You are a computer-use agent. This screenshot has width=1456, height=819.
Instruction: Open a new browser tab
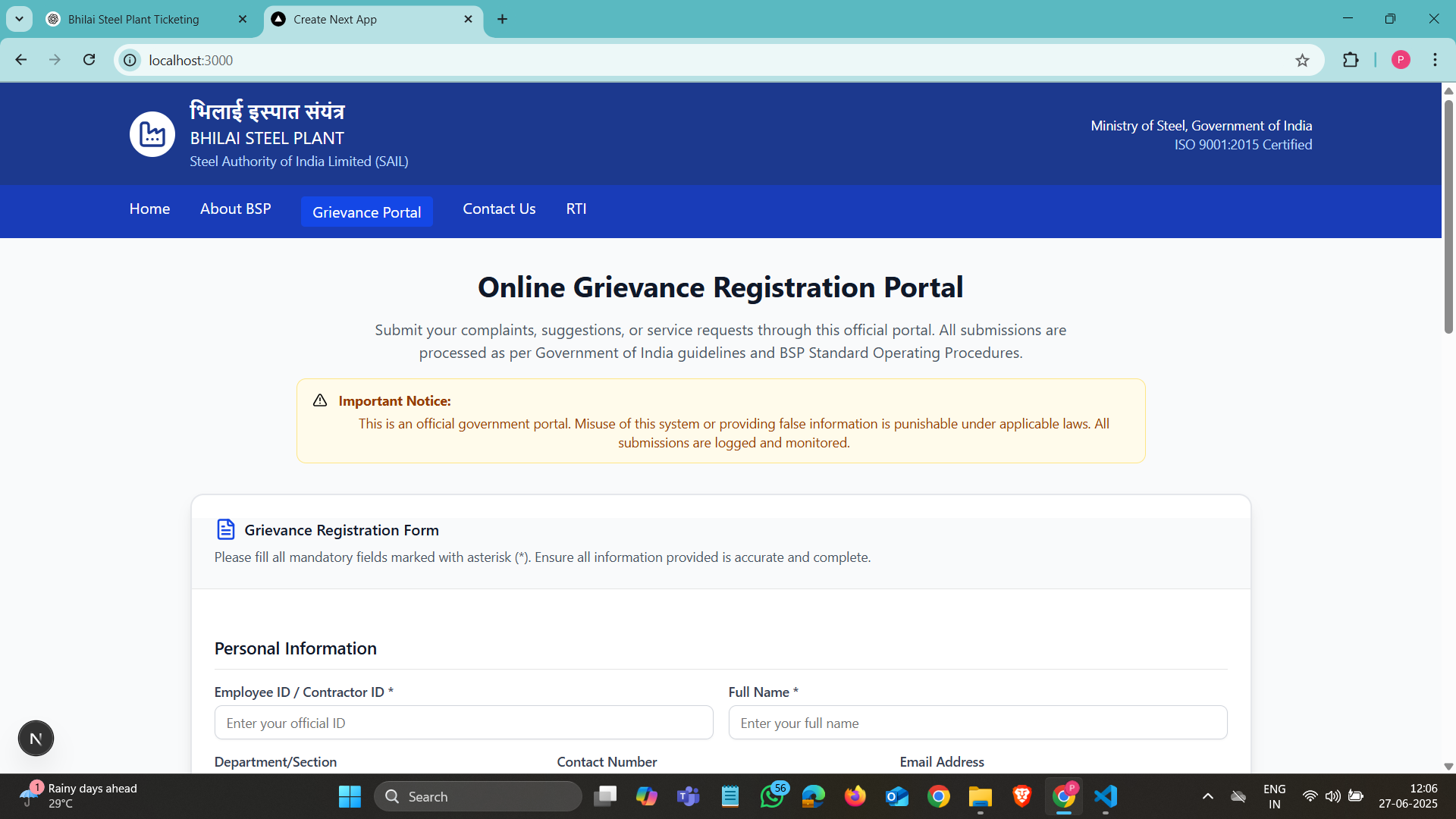[x=502, y=19]
